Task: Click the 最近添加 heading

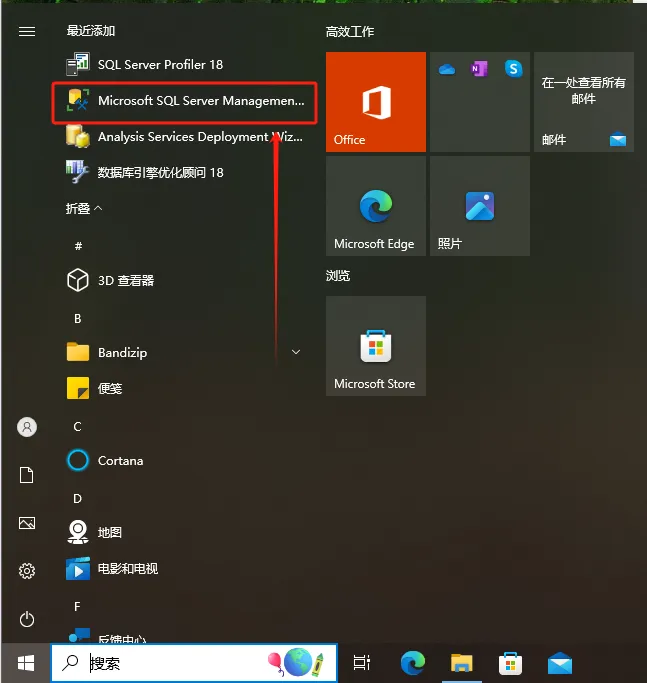Action: [x=91, y=31]
